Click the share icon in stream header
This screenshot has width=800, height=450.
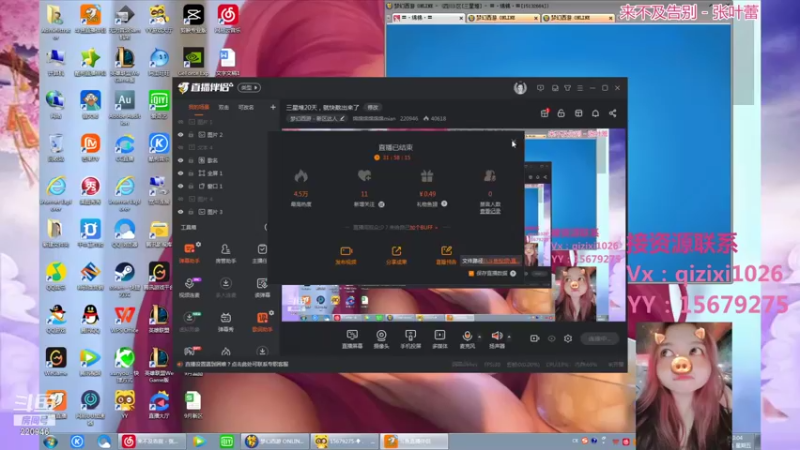click(612, 113)
